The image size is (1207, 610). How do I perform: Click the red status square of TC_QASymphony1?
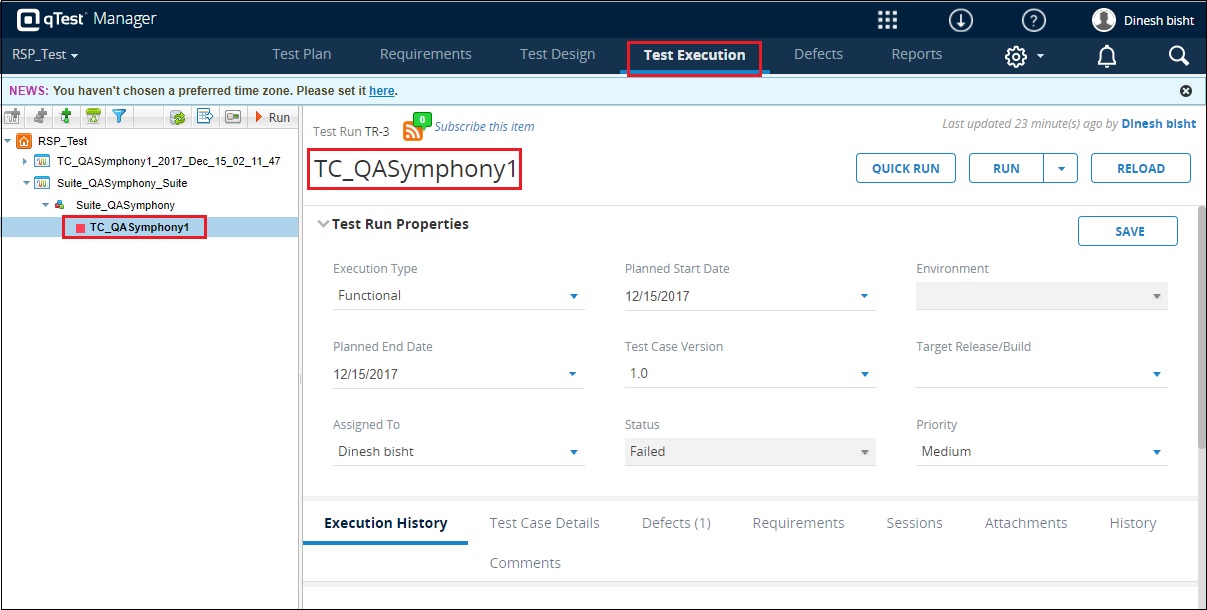(80, 228)
